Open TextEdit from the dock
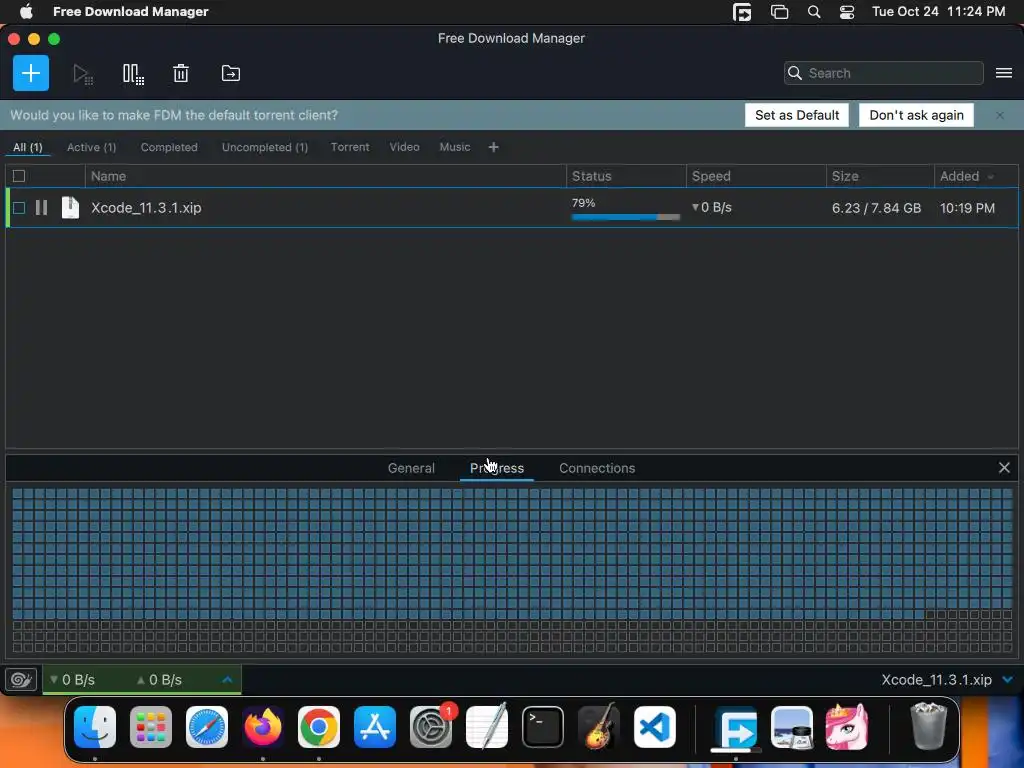 click(x=487, y=727)
